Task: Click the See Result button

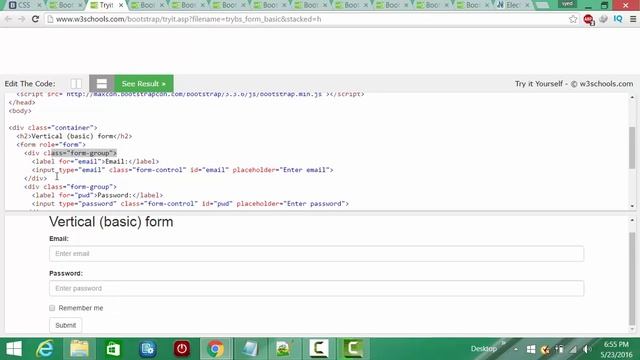Action: (x=144, y=84)
